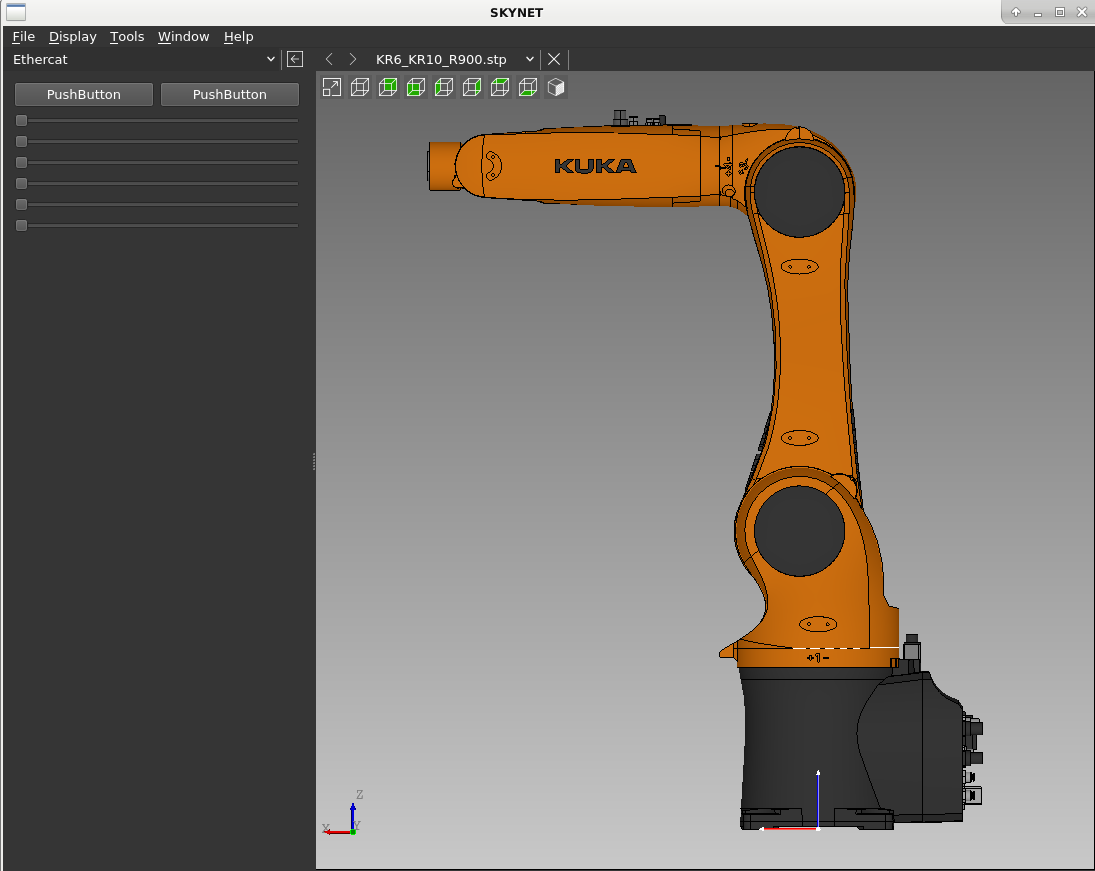1095x871 pixels.
Task: Switch to front-face highlighted cube view
Action: pos(416,87)
